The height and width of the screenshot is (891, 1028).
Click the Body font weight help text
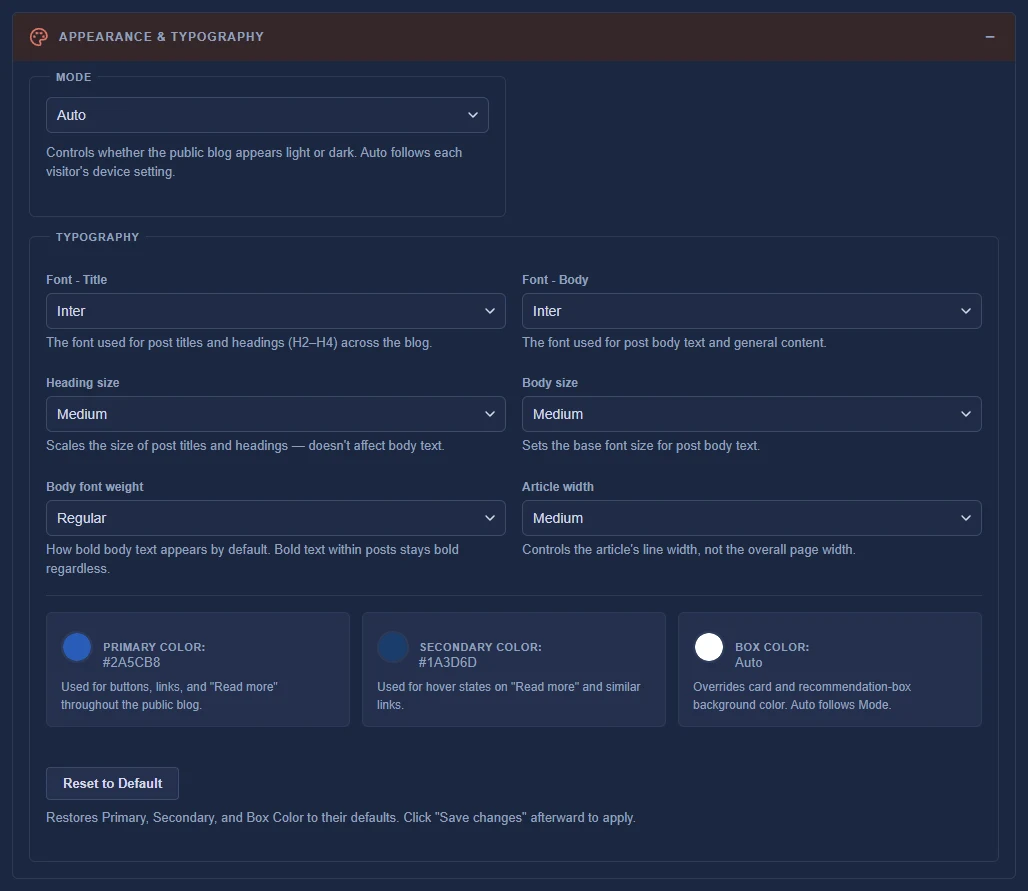252,559
